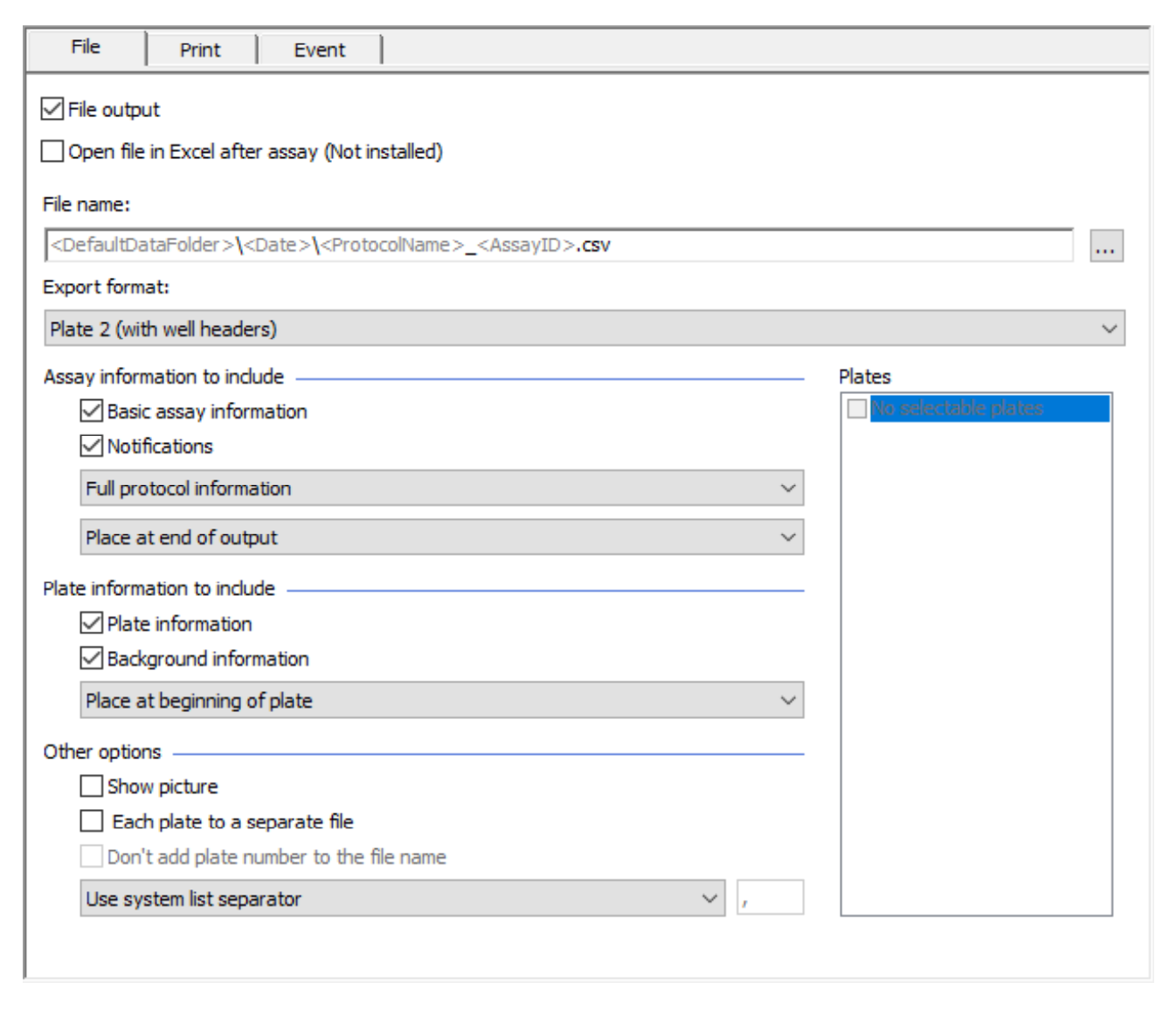Expand the Place at end of output dropdown
The width and height of the screenshot is (1176, 1010).
tap(785, 538)
